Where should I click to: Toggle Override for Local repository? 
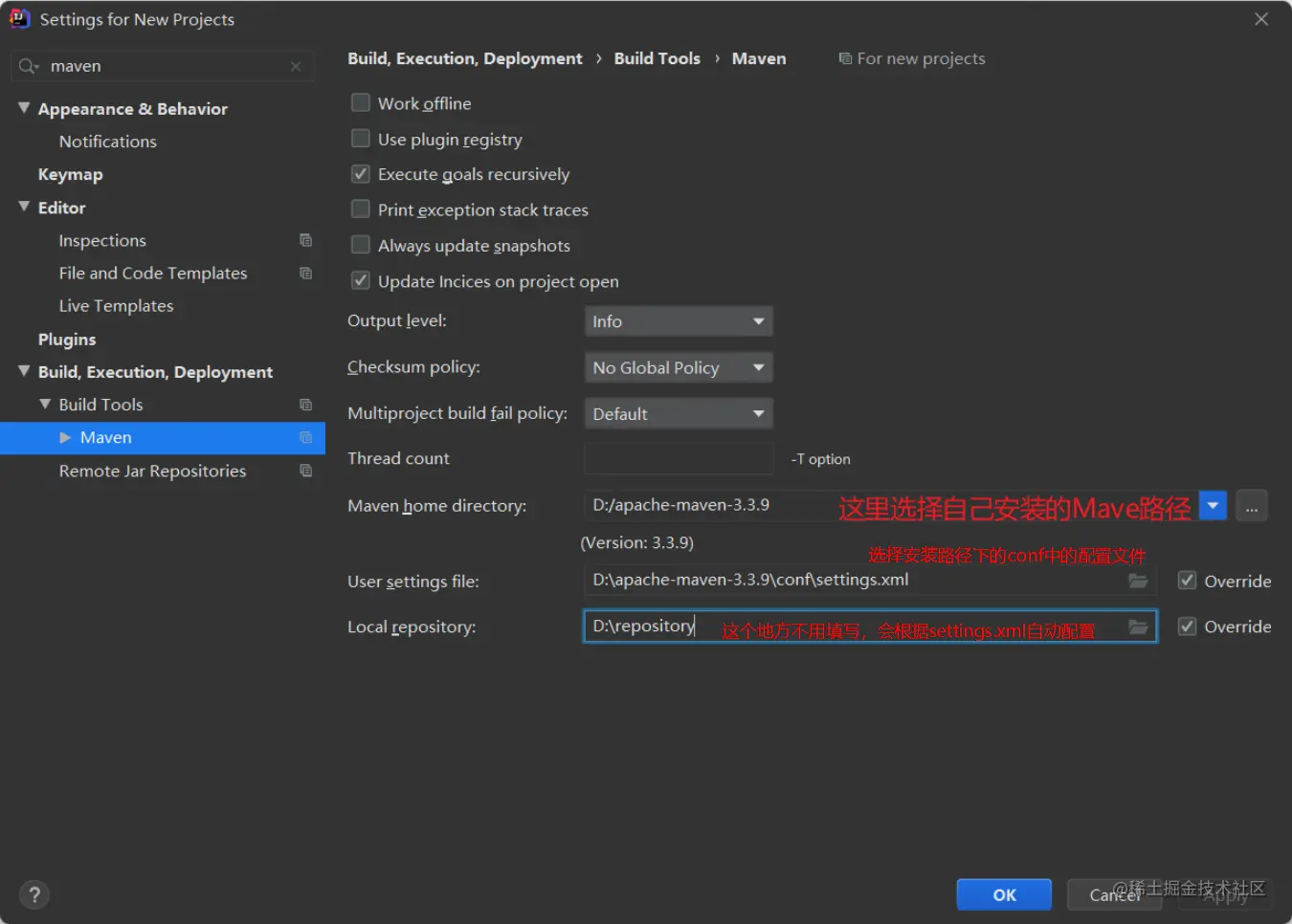click(1188, 627)
